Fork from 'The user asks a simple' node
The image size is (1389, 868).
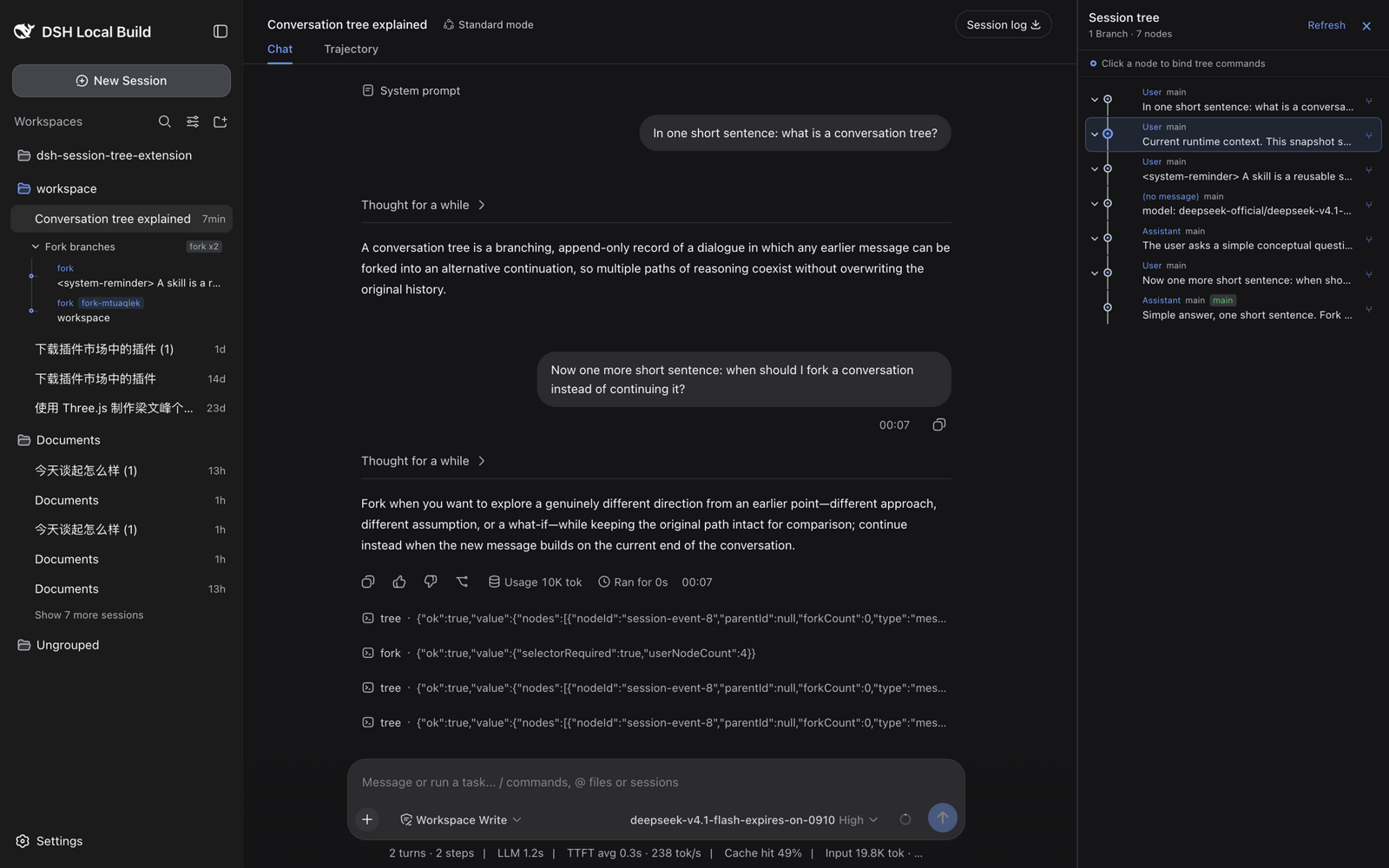(1369, 240)
